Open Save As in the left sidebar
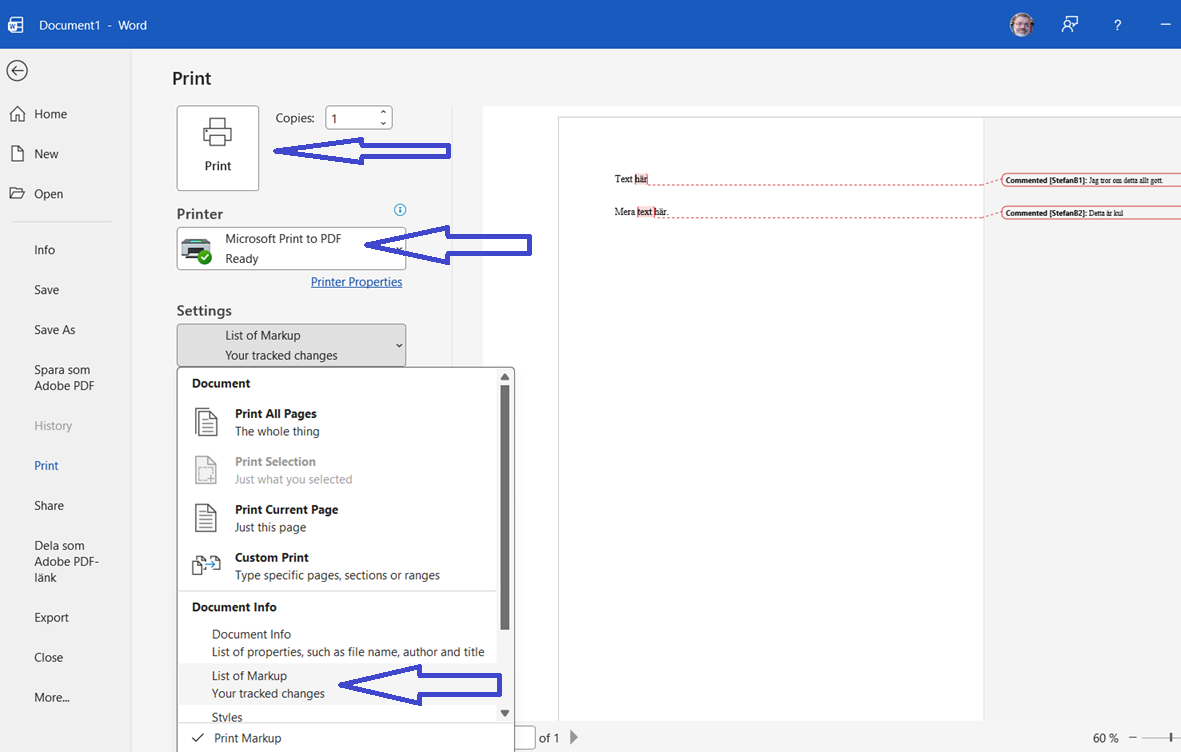This screenshot has height=752, width=1181. (54, 329)
